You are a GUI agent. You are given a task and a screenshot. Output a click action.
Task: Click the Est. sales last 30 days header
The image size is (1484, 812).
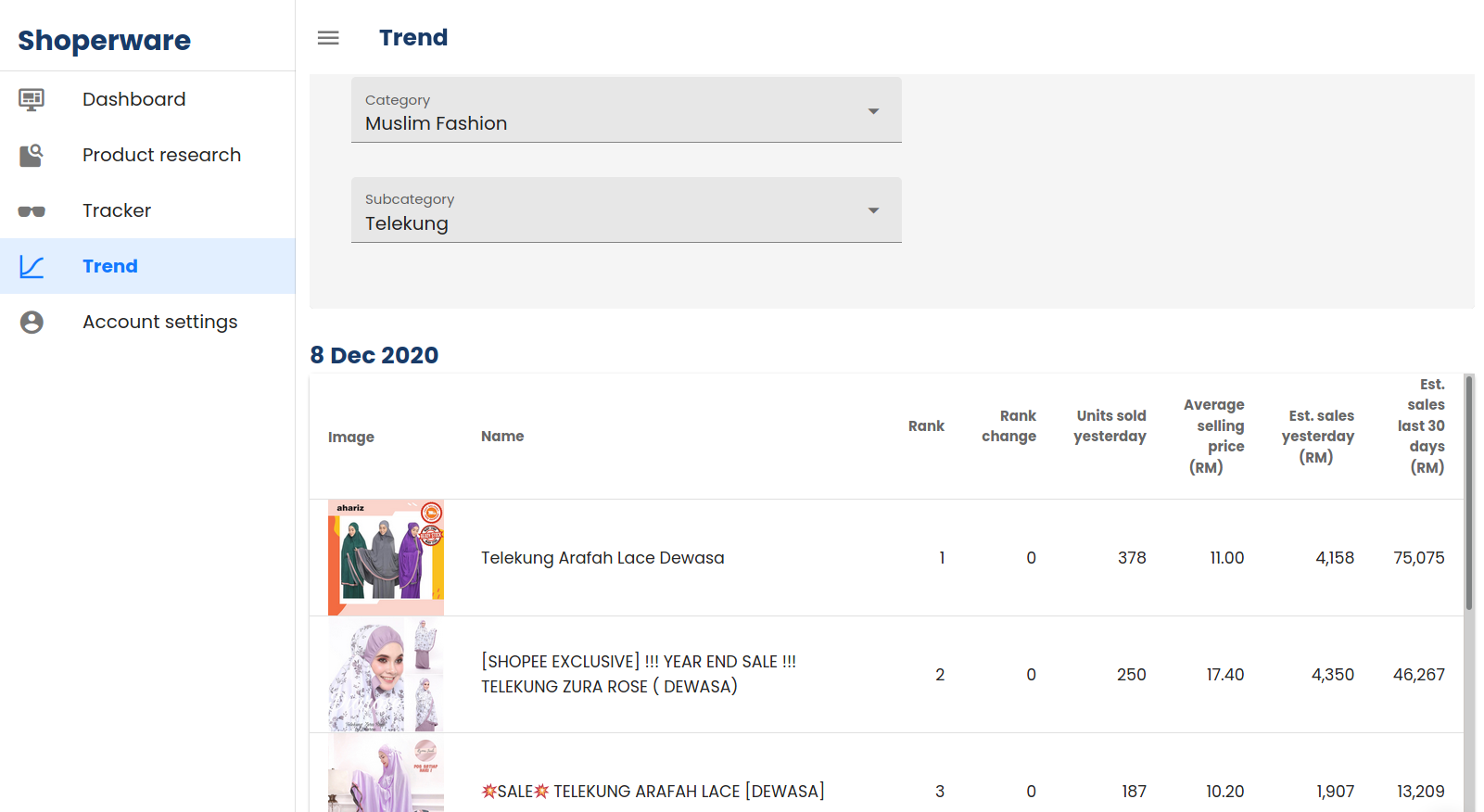1421,425
